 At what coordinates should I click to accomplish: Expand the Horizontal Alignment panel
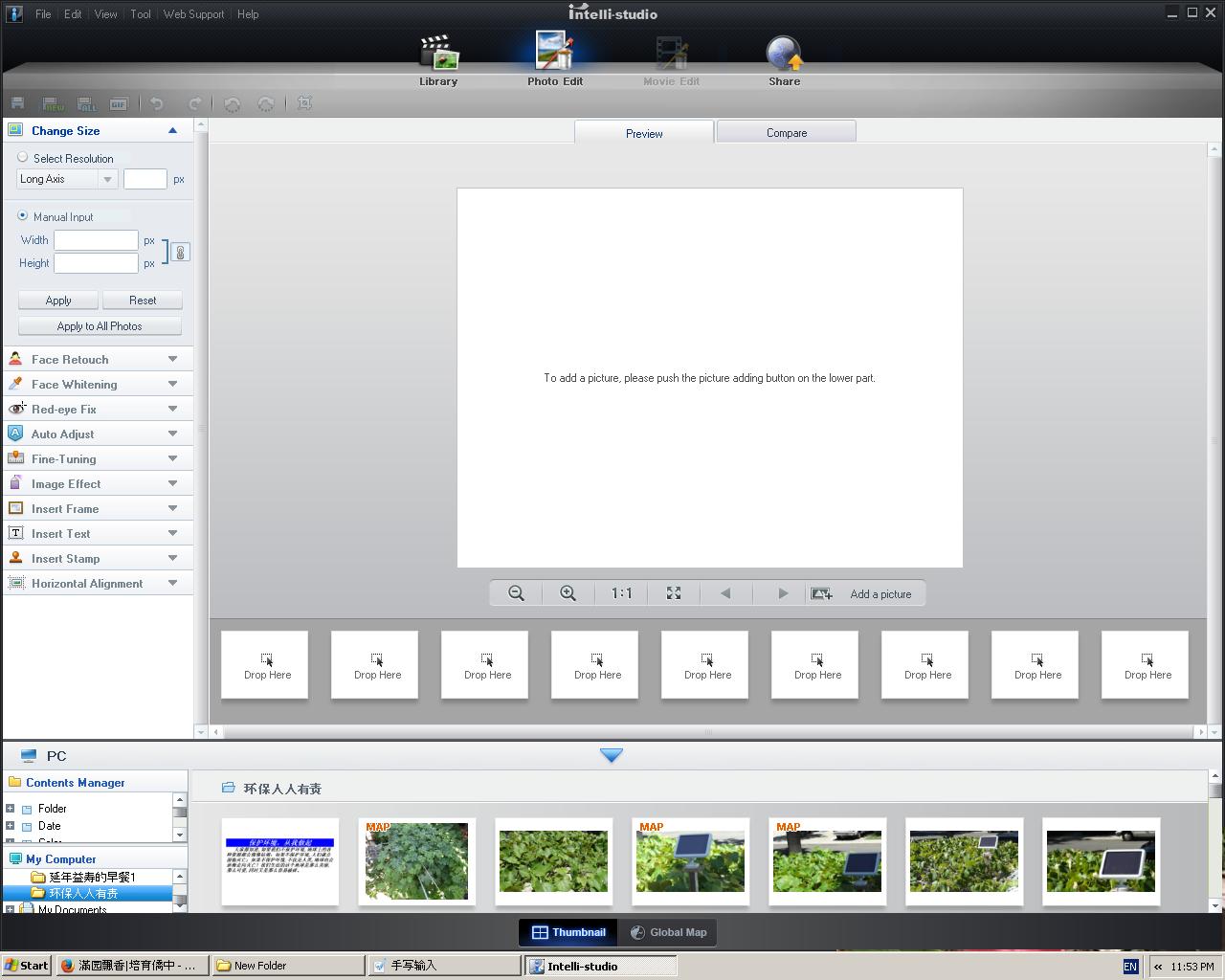(x=172, y=583)
